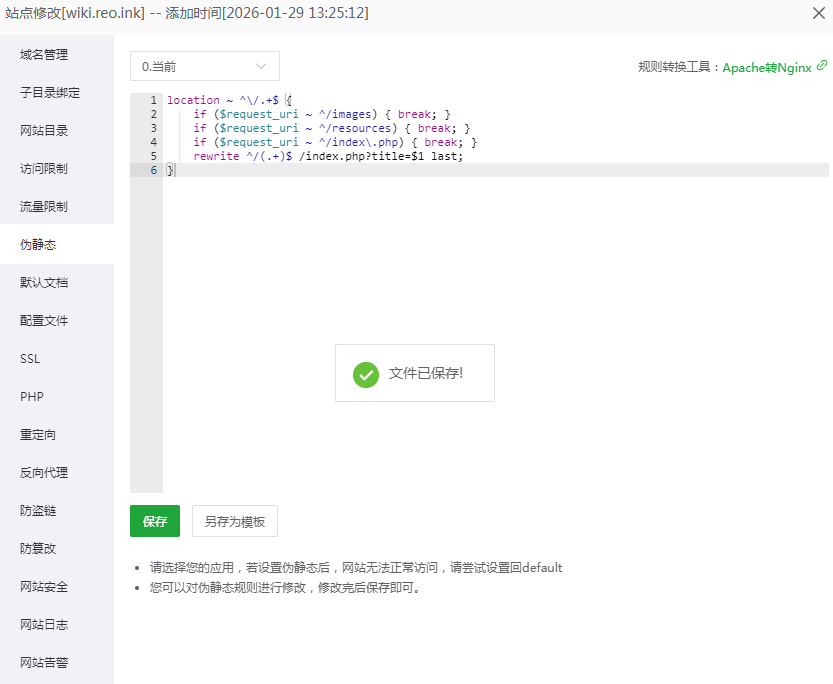Open PHP version settings
This screenshot has height=684, width=833.
[x=30, y=396]
